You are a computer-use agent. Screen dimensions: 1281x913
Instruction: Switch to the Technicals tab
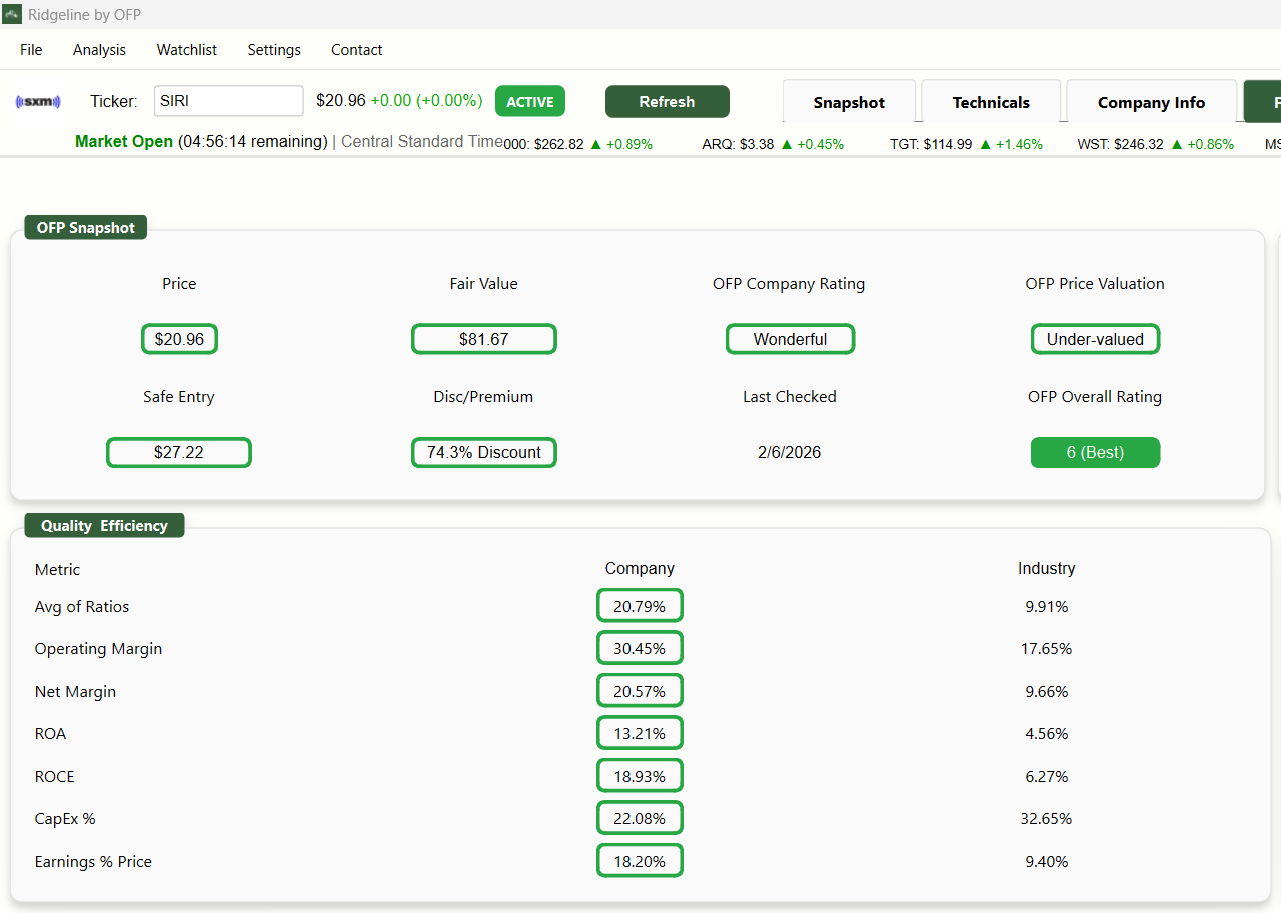[991, 102]
